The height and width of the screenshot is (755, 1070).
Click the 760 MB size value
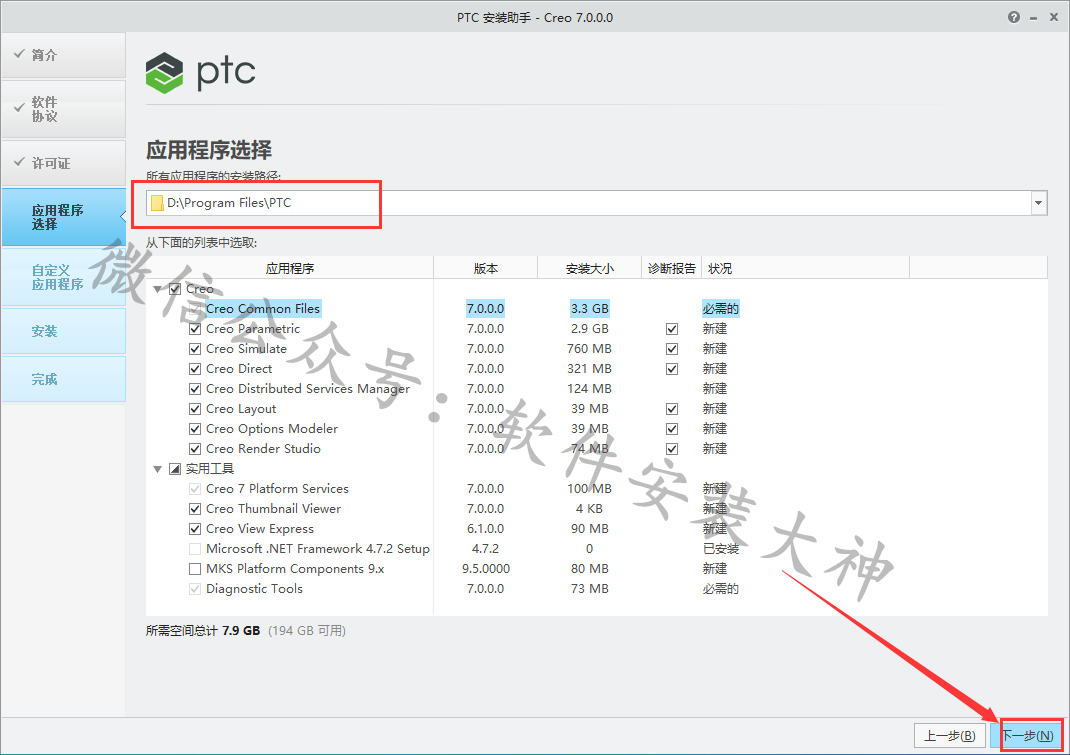(590, 349)
